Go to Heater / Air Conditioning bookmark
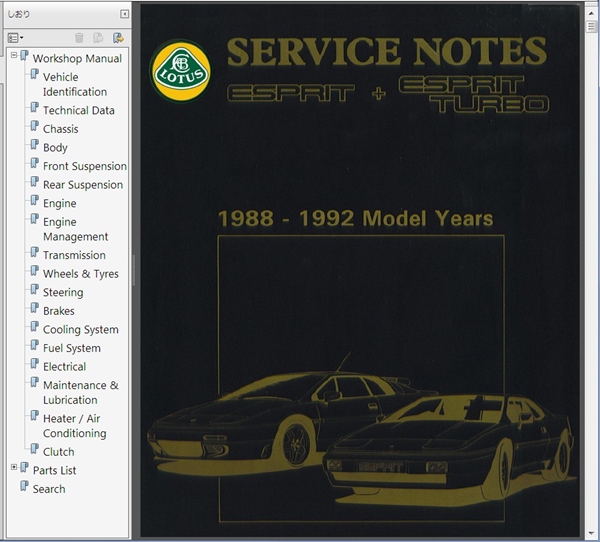The width and height of the screenshot is (600, 542). pyautogui.click(x=75, y=426)
